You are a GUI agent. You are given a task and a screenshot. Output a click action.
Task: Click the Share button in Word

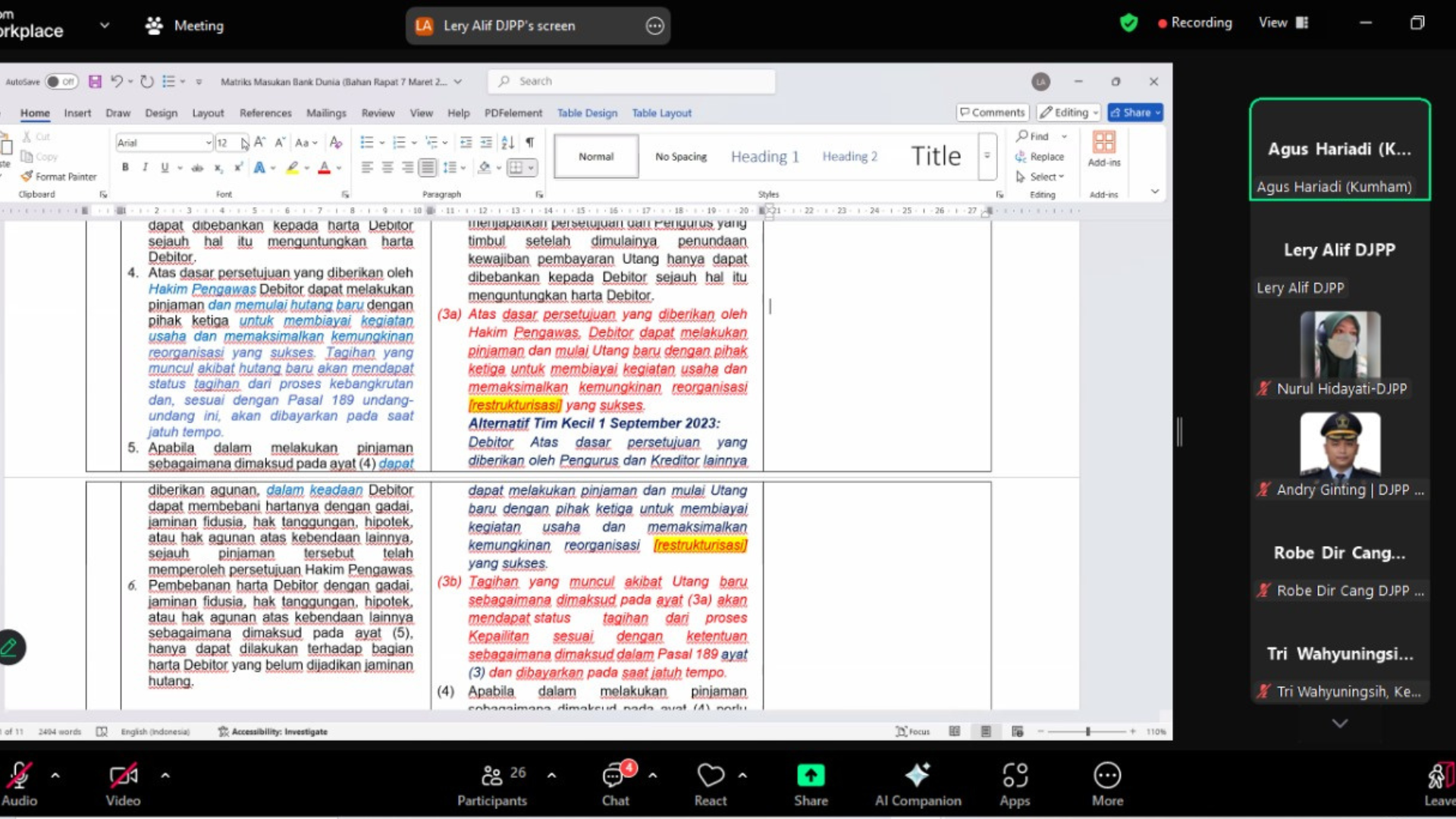click(1135, 112)
